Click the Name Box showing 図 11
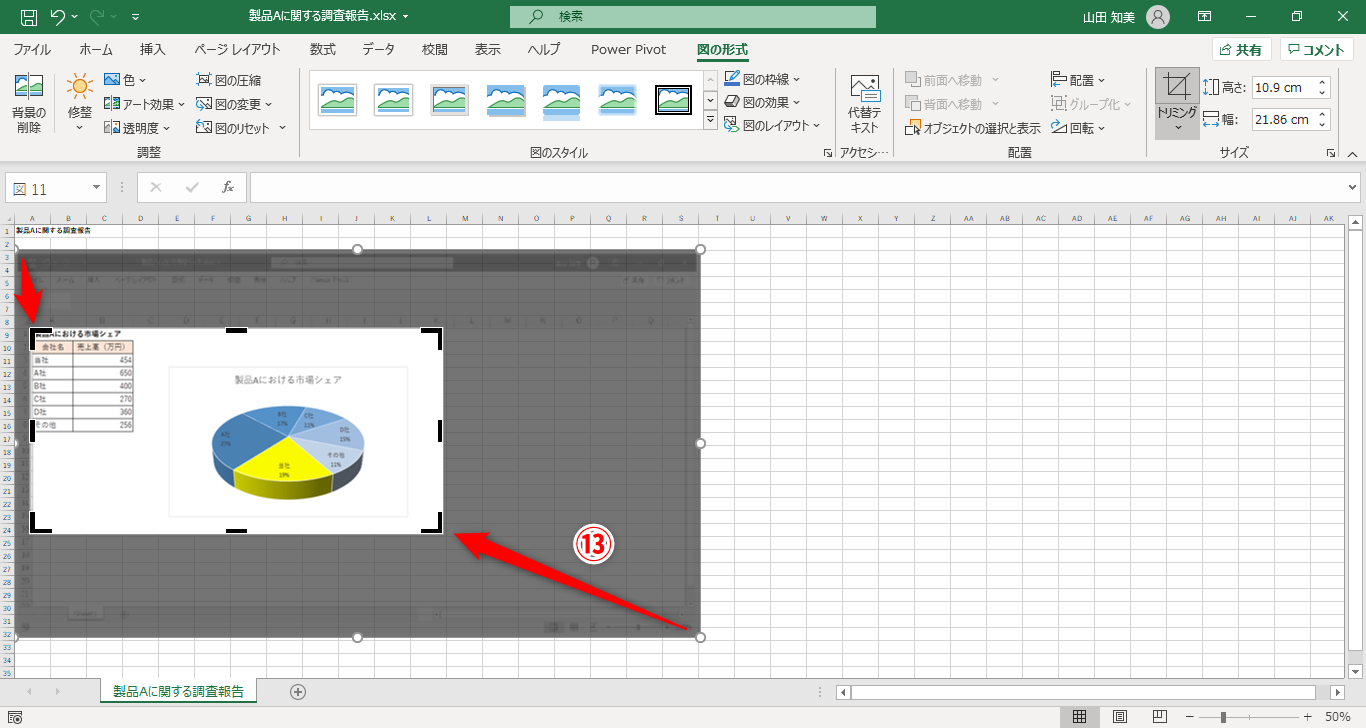The height and width of the screenshot is (728, 1366). [x=55, y=188]
